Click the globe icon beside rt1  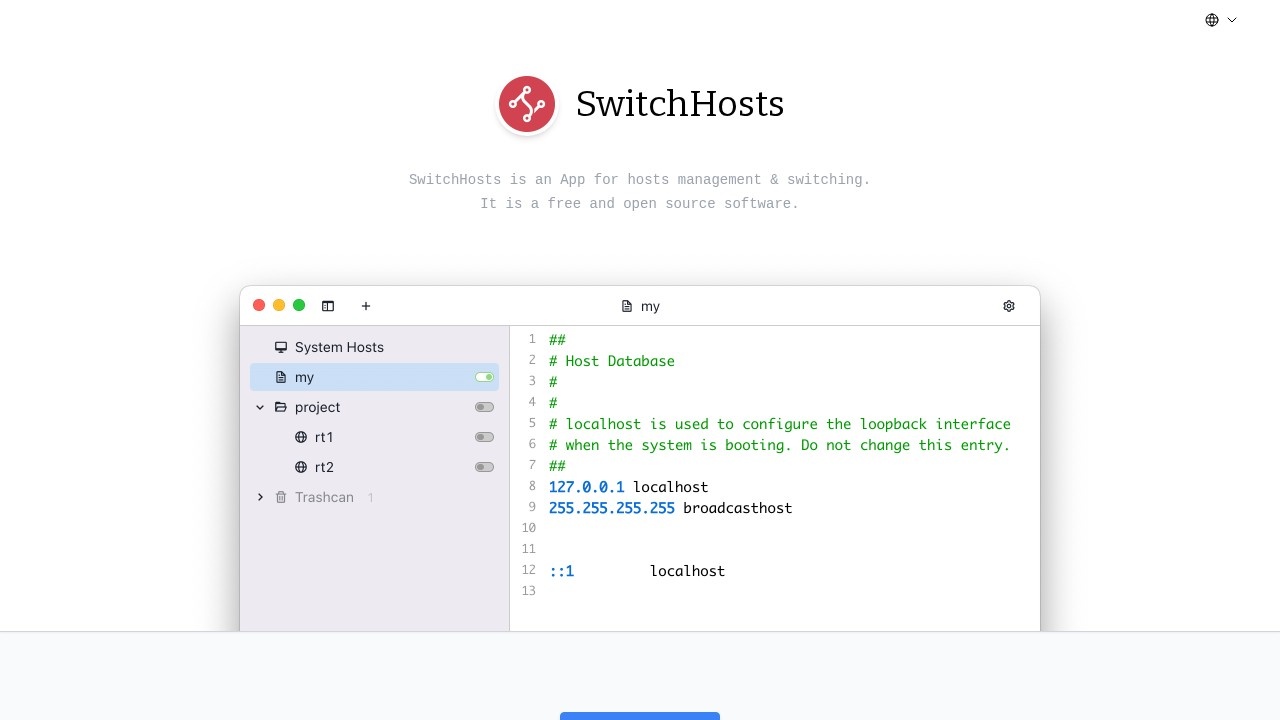300,437
